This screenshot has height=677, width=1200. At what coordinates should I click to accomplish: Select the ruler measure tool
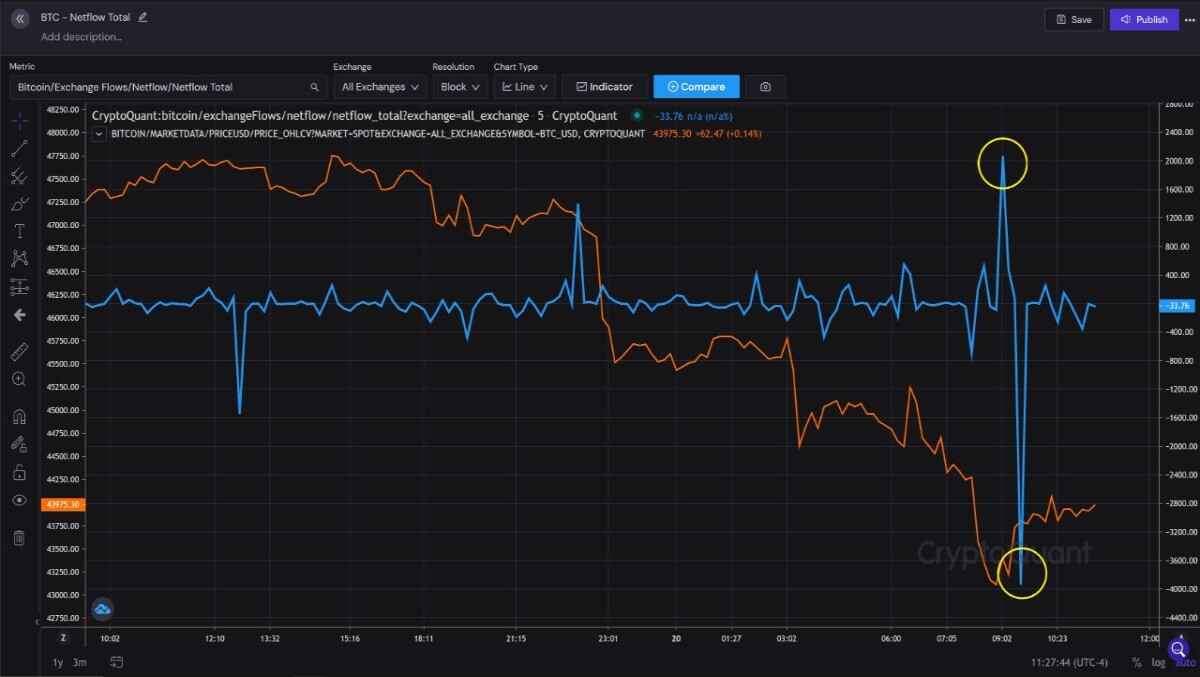pos(19,352)
